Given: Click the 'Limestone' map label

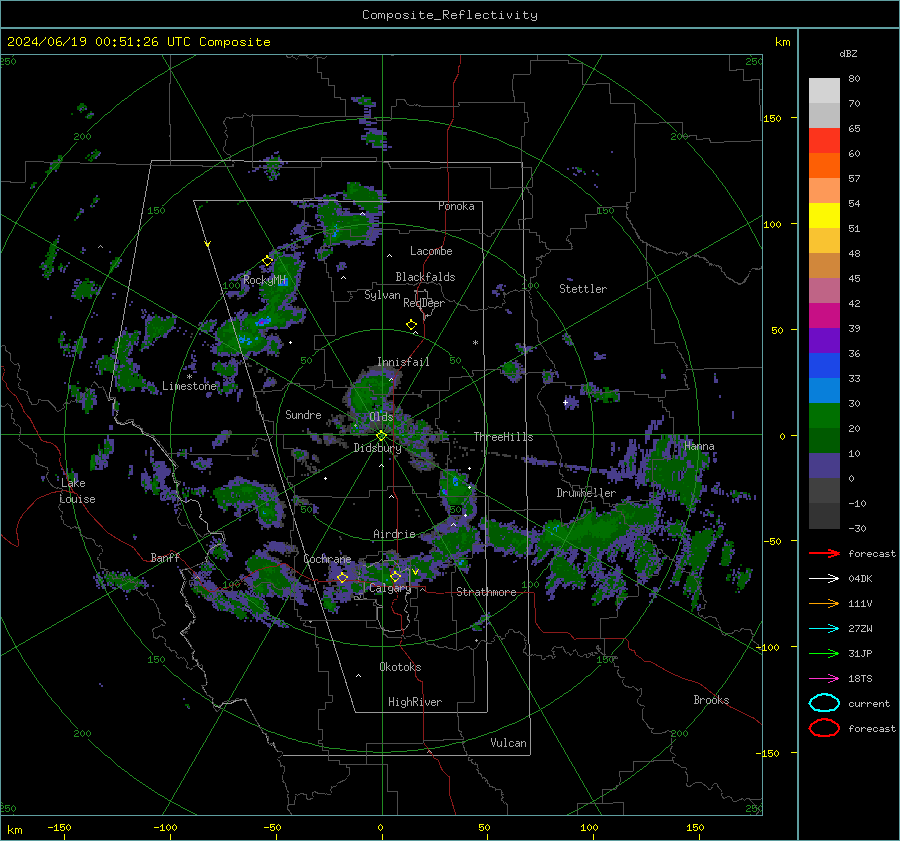Looking at the screenshot, I should tap(189, 386).
